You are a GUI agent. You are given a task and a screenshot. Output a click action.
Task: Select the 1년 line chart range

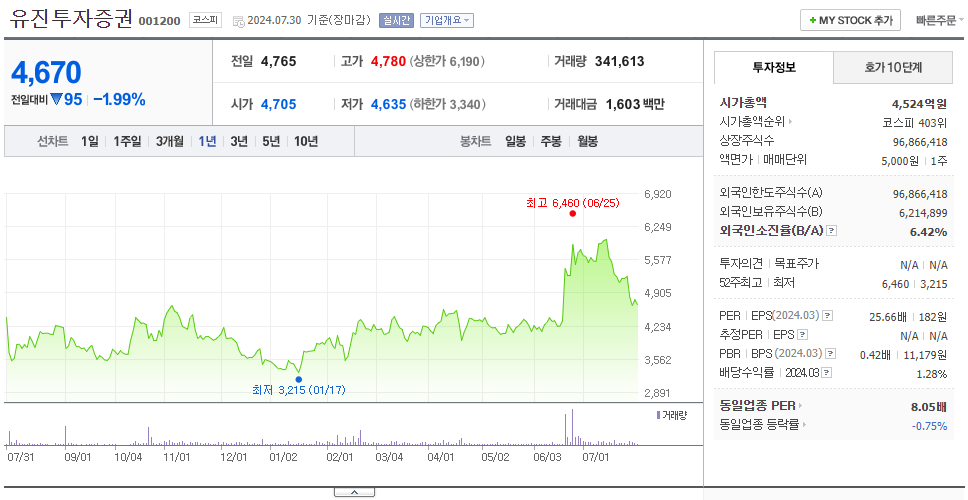pyautogui.click(x=207, y=141)
